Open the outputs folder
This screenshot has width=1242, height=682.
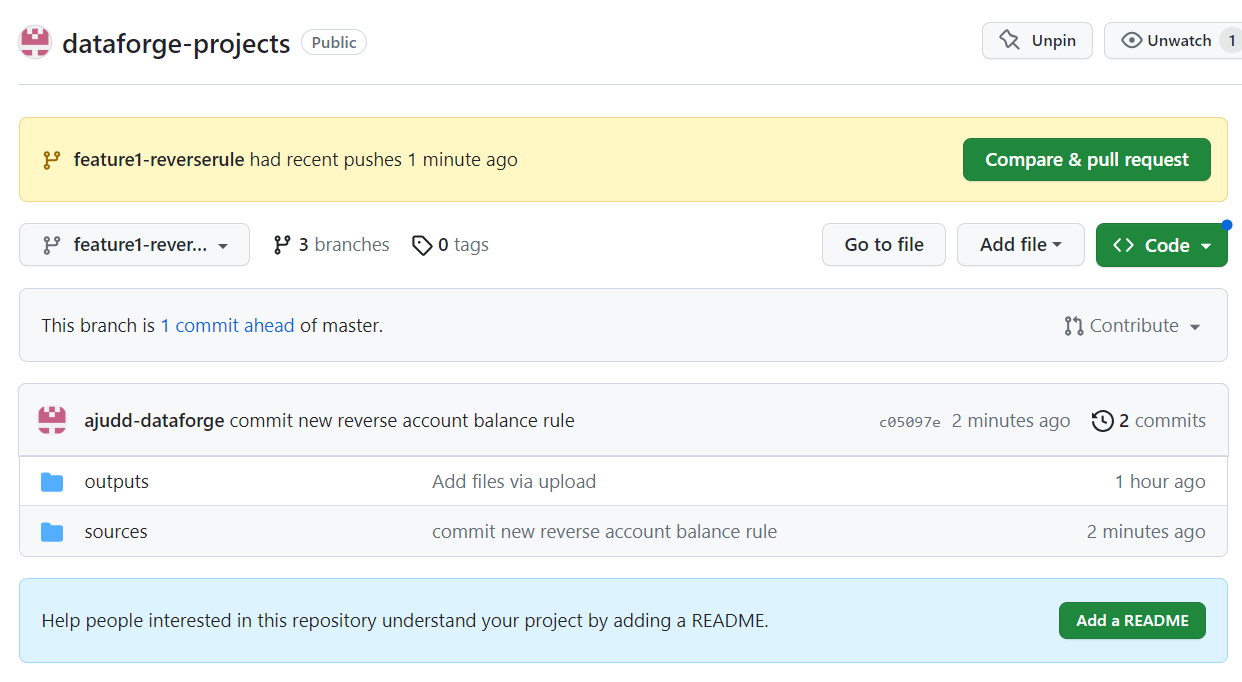point(117,482)
